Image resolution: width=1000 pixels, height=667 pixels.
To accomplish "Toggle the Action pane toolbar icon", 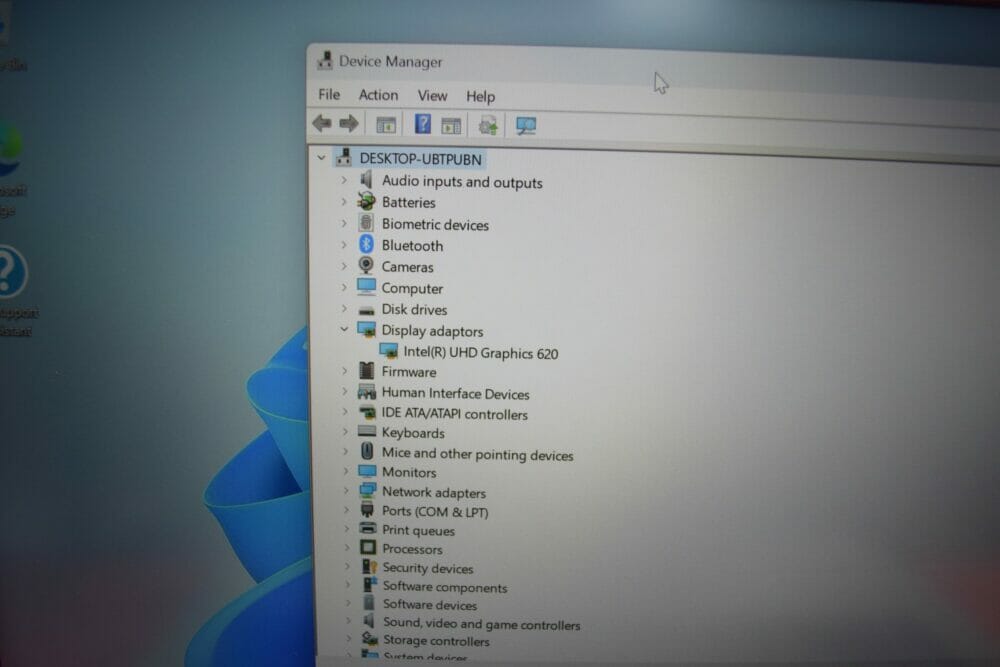I will [451, 126].
